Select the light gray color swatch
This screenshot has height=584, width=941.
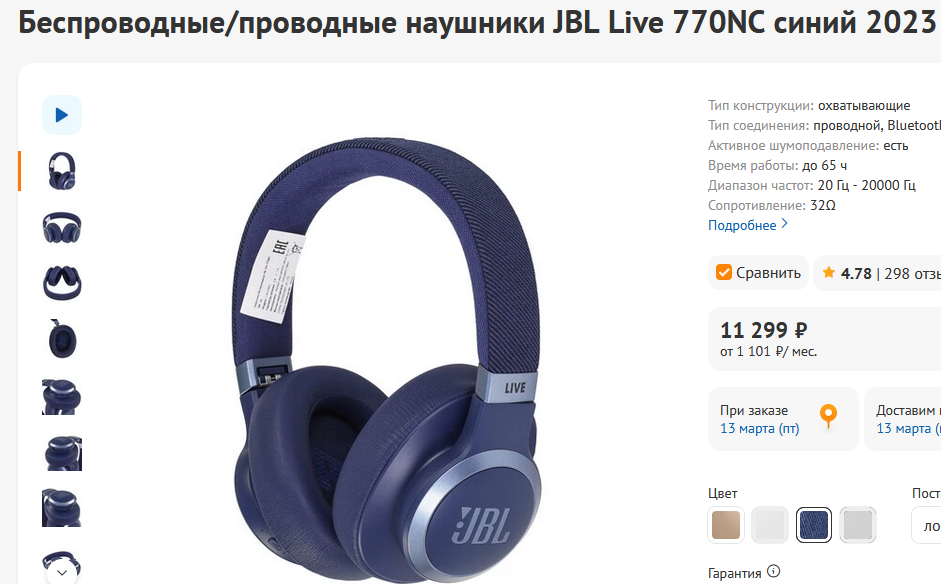[x=858, y=525]
